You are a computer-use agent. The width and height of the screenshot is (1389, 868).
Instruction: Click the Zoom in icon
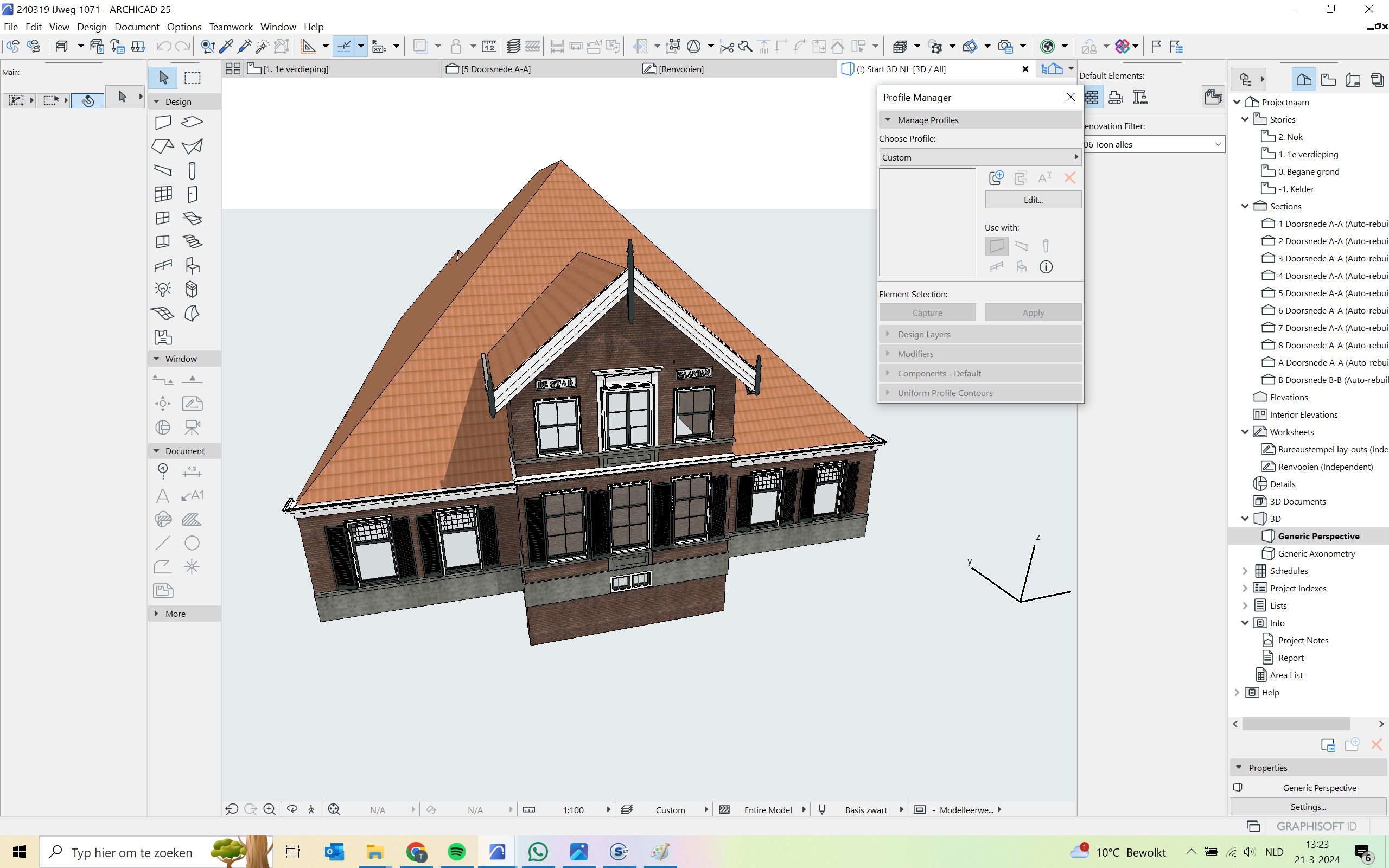point(269,809)
